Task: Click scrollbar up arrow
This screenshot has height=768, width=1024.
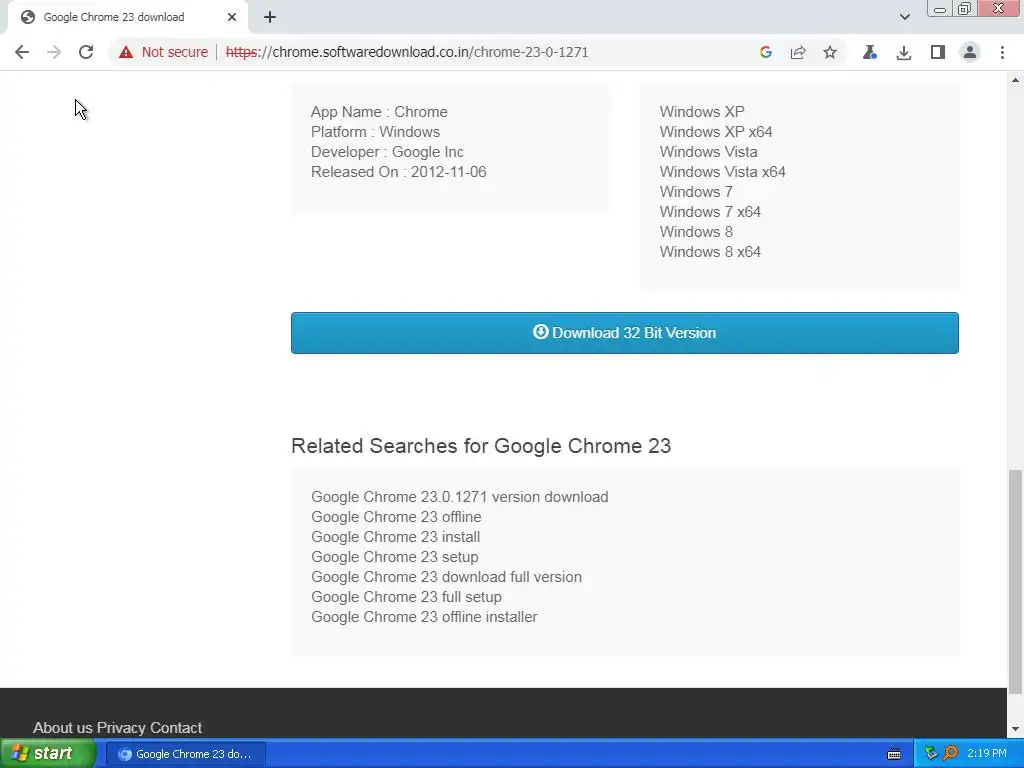Action: pos(1016,80)
